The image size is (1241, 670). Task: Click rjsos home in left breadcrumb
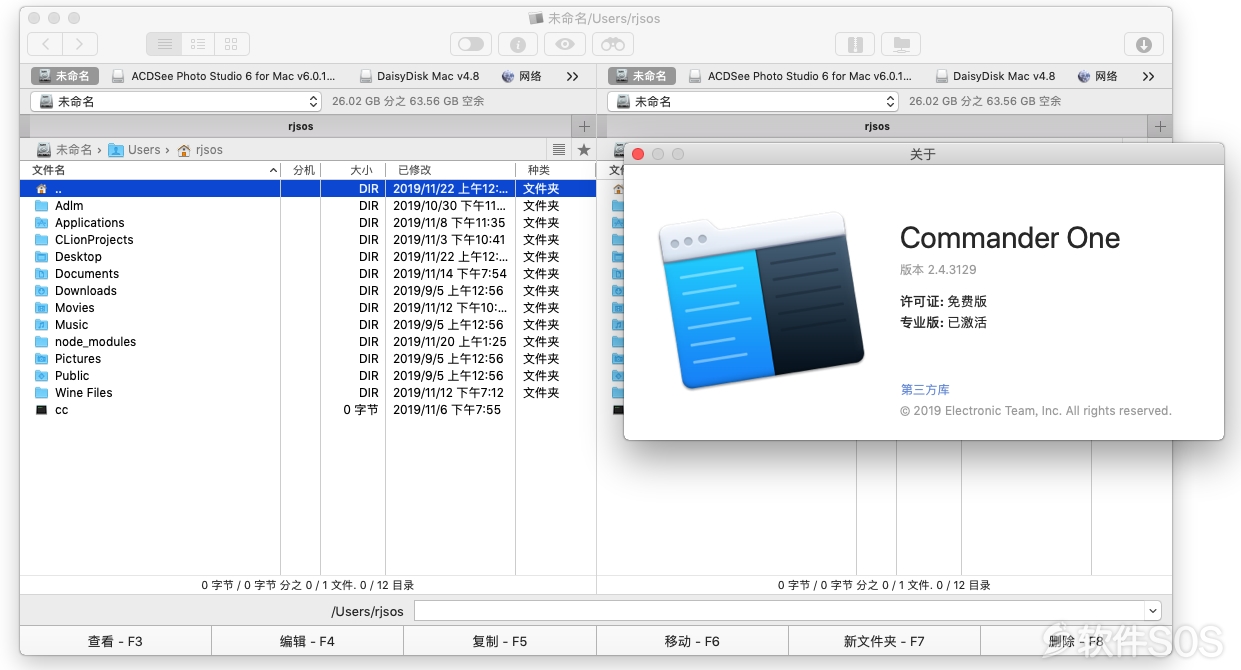(x=200, y=150)
